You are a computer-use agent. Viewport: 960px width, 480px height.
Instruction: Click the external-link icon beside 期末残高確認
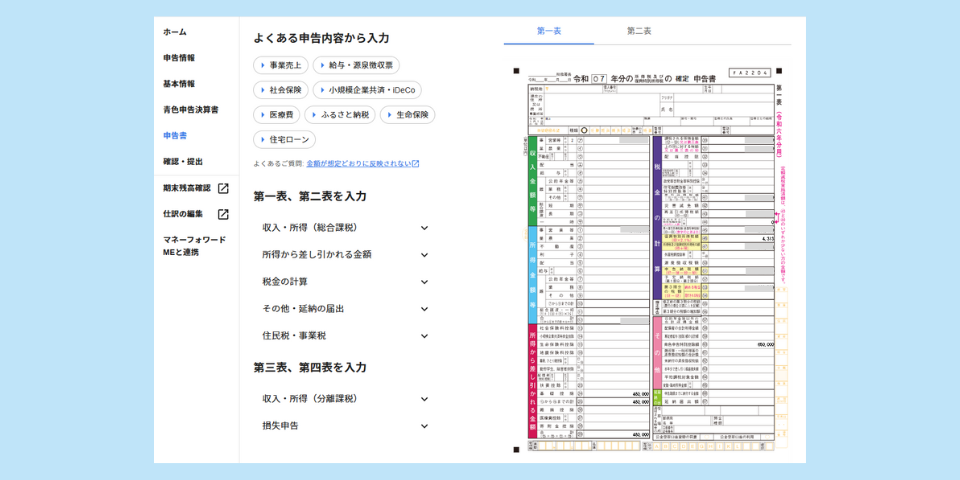[223, 189]
